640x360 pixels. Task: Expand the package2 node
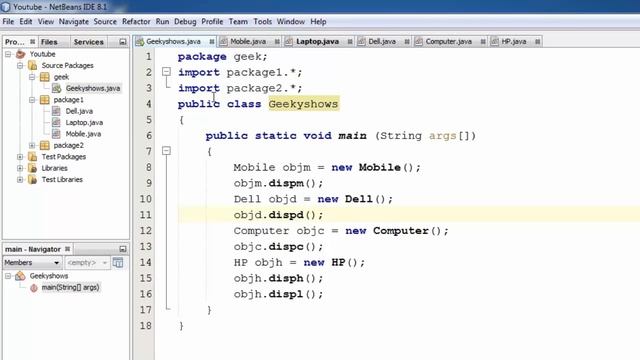pos(32,145)
